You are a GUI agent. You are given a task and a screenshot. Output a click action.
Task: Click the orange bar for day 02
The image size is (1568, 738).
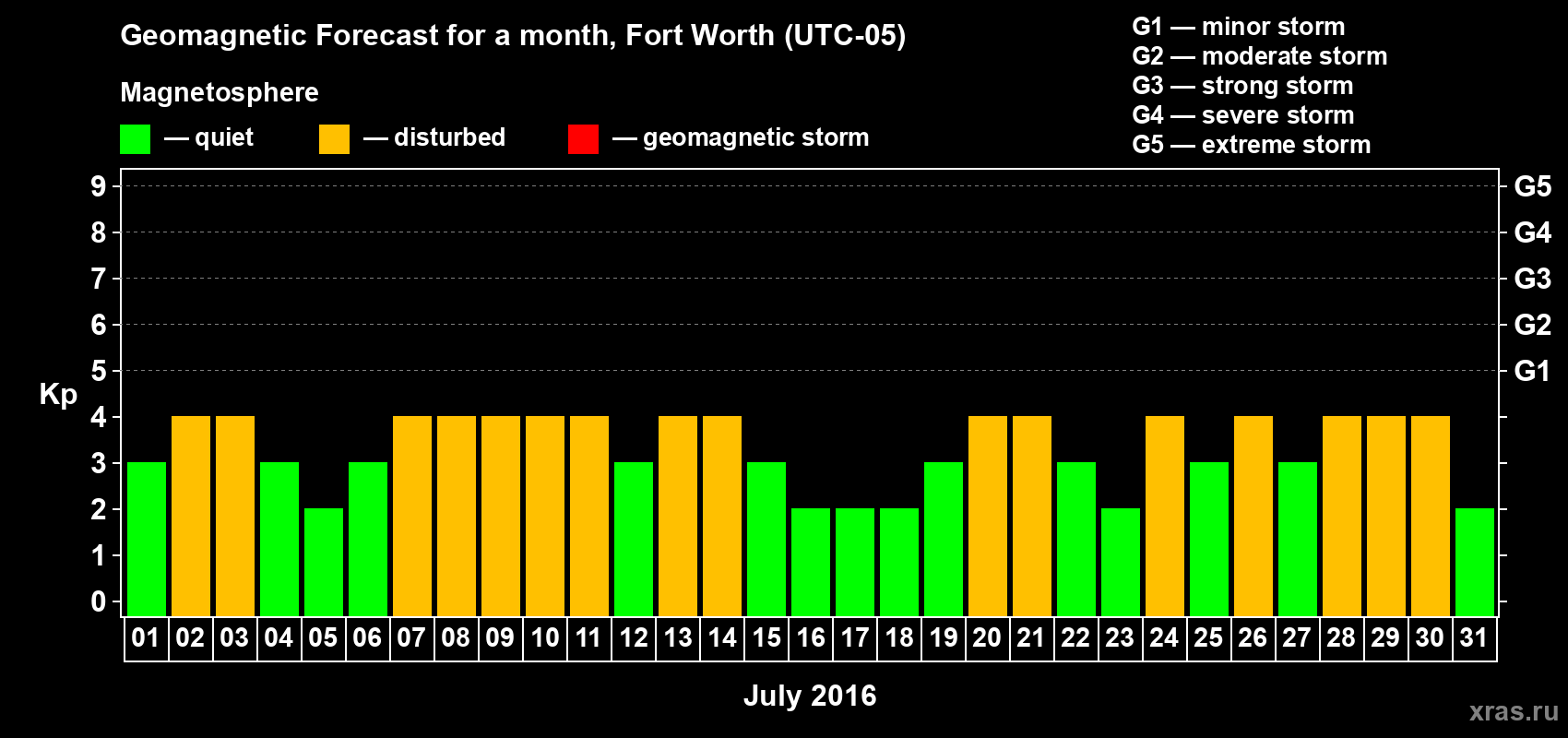191,517
